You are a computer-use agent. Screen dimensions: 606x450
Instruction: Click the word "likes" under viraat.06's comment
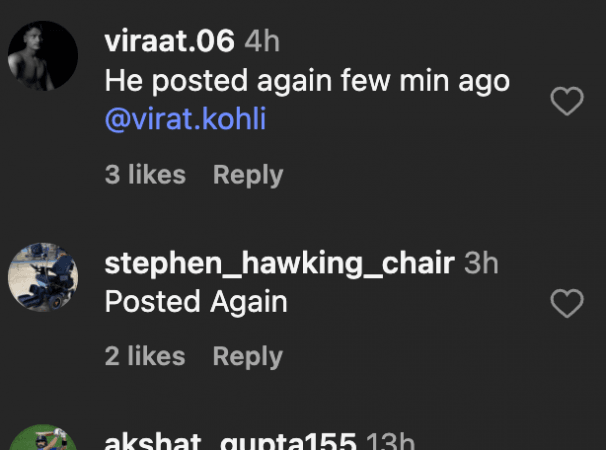[155, 175]
